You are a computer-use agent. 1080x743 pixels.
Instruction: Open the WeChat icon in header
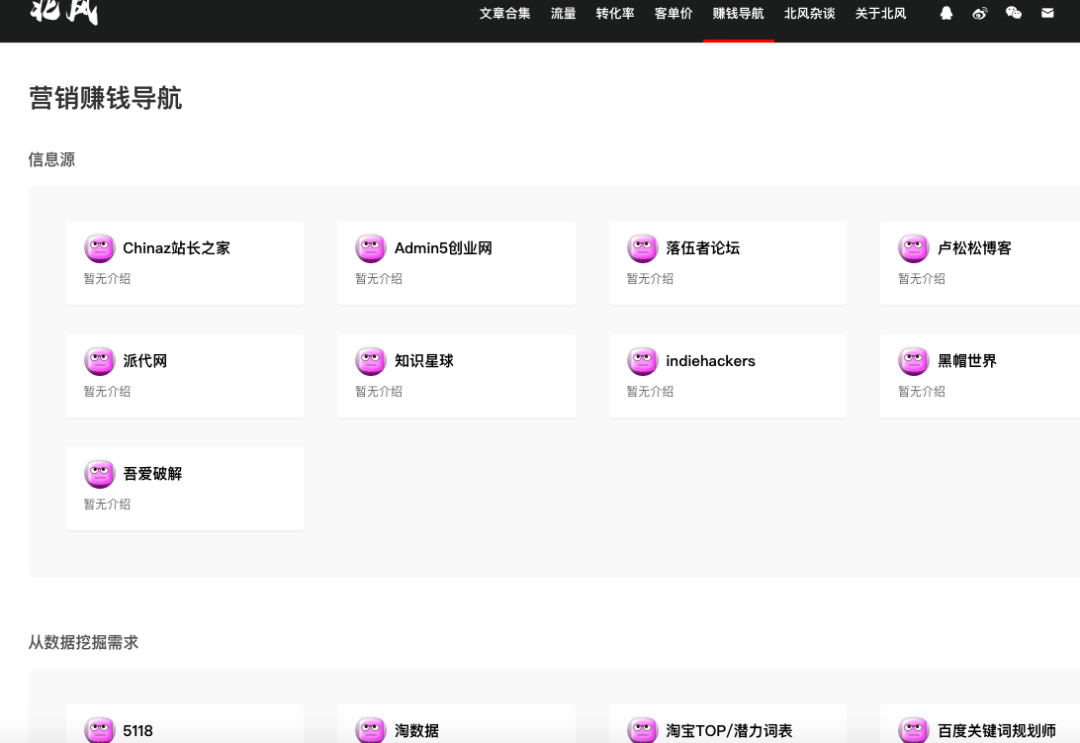pyautogui.click(x=1013, y=12)
